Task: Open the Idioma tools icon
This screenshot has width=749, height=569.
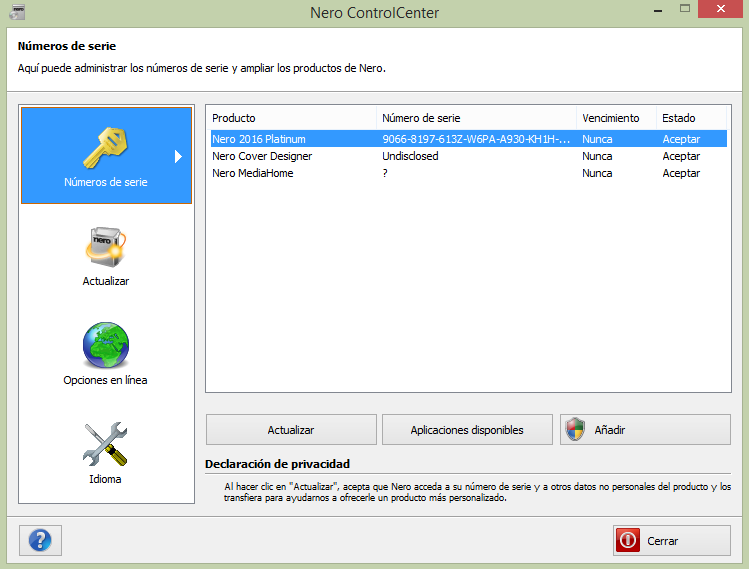Action: 105,444
